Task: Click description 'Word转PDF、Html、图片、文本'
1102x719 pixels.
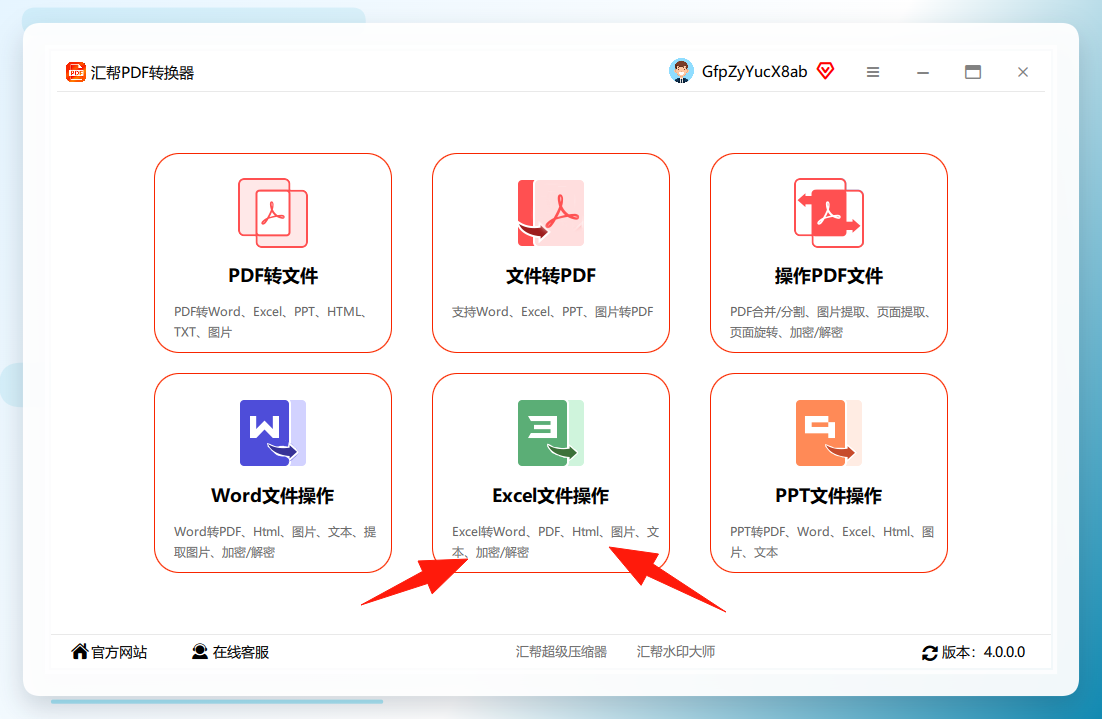Action: tap(264, 531)
